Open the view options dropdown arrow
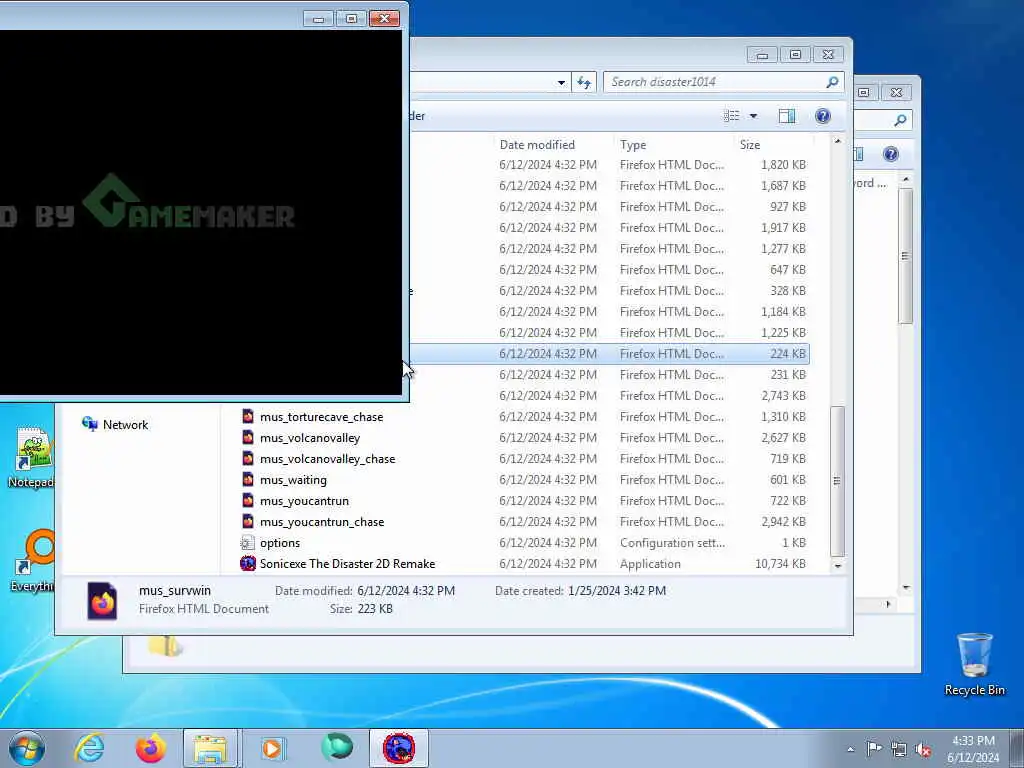1024x768 pixels. click(753, 116)
